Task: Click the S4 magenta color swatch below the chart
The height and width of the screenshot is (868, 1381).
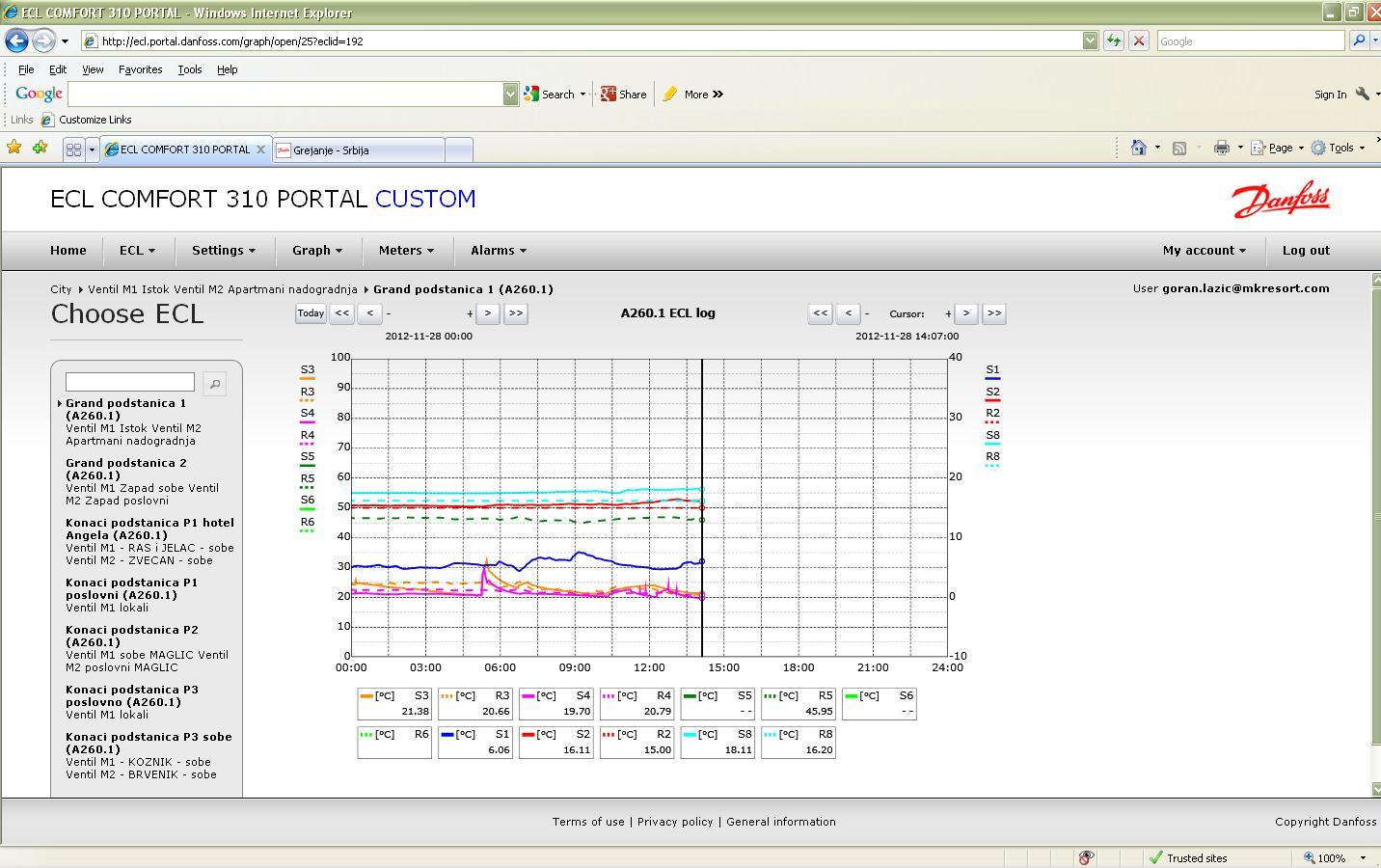Action: pyautogui.click(x=528, y=695)
